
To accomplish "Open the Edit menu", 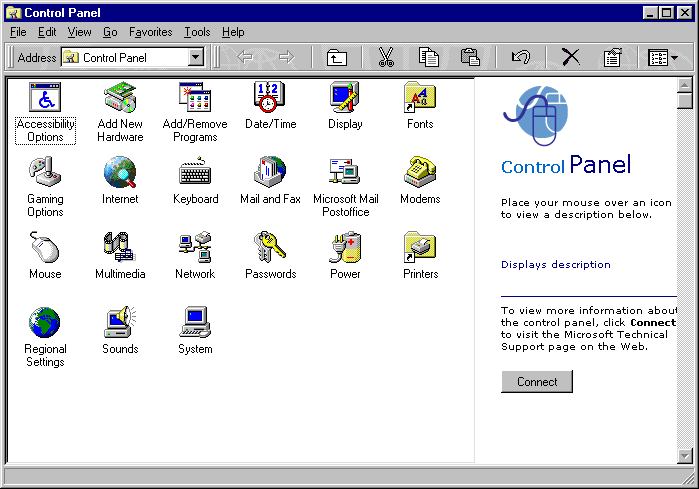I will point(47,32).
